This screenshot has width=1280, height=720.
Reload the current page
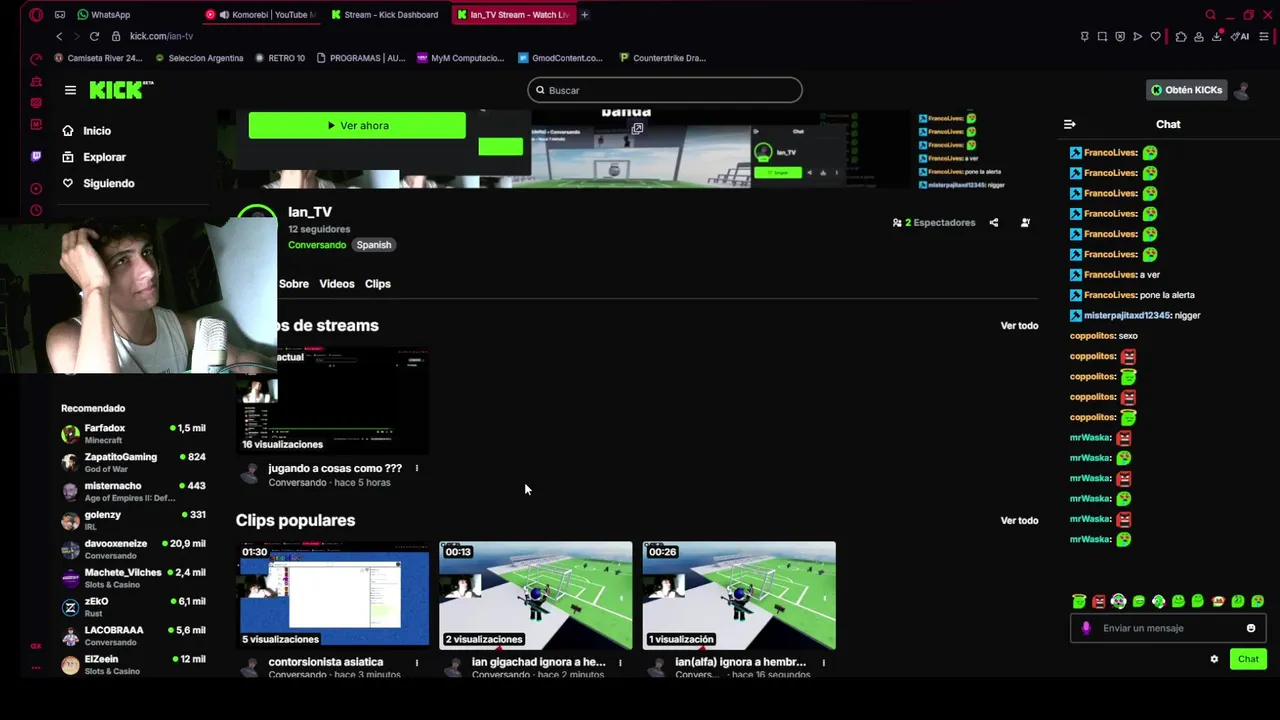[94, 36]
